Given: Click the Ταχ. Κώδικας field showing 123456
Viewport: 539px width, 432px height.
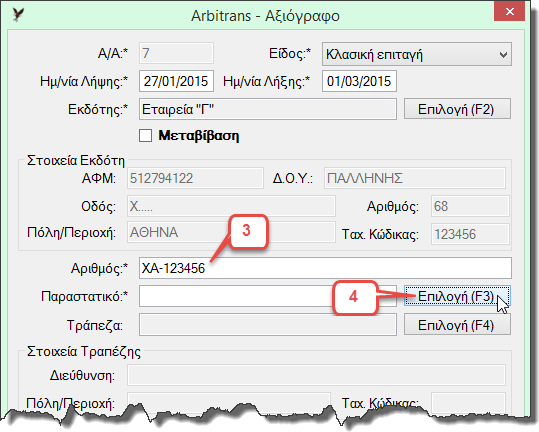Looking at the screenshot, I should pos(470,234).
